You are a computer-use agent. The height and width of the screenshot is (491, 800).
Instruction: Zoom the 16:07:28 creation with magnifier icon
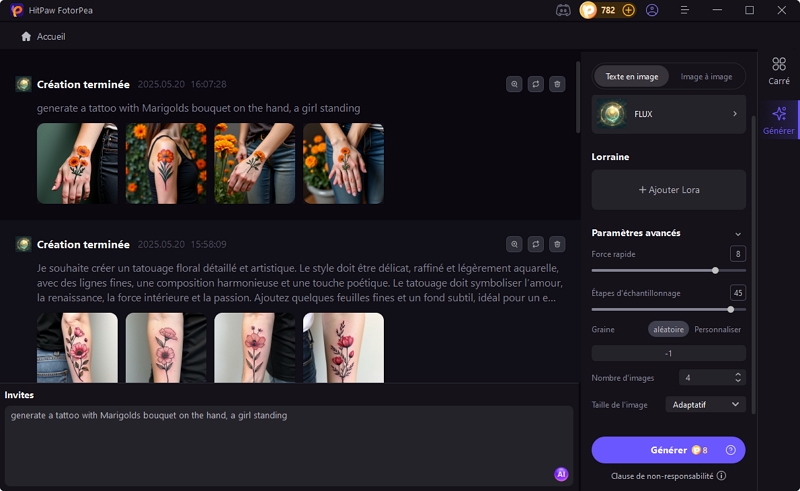[514, 84]
